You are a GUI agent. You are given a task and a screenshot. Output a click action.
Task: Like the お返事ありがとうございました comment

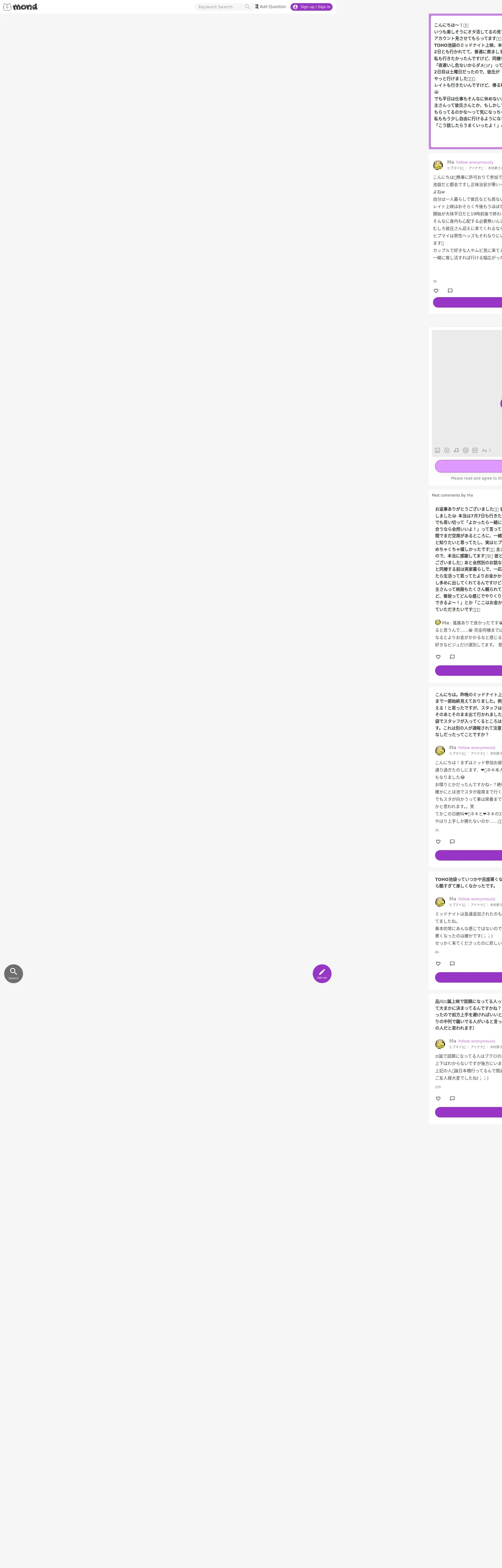[438, 657]
